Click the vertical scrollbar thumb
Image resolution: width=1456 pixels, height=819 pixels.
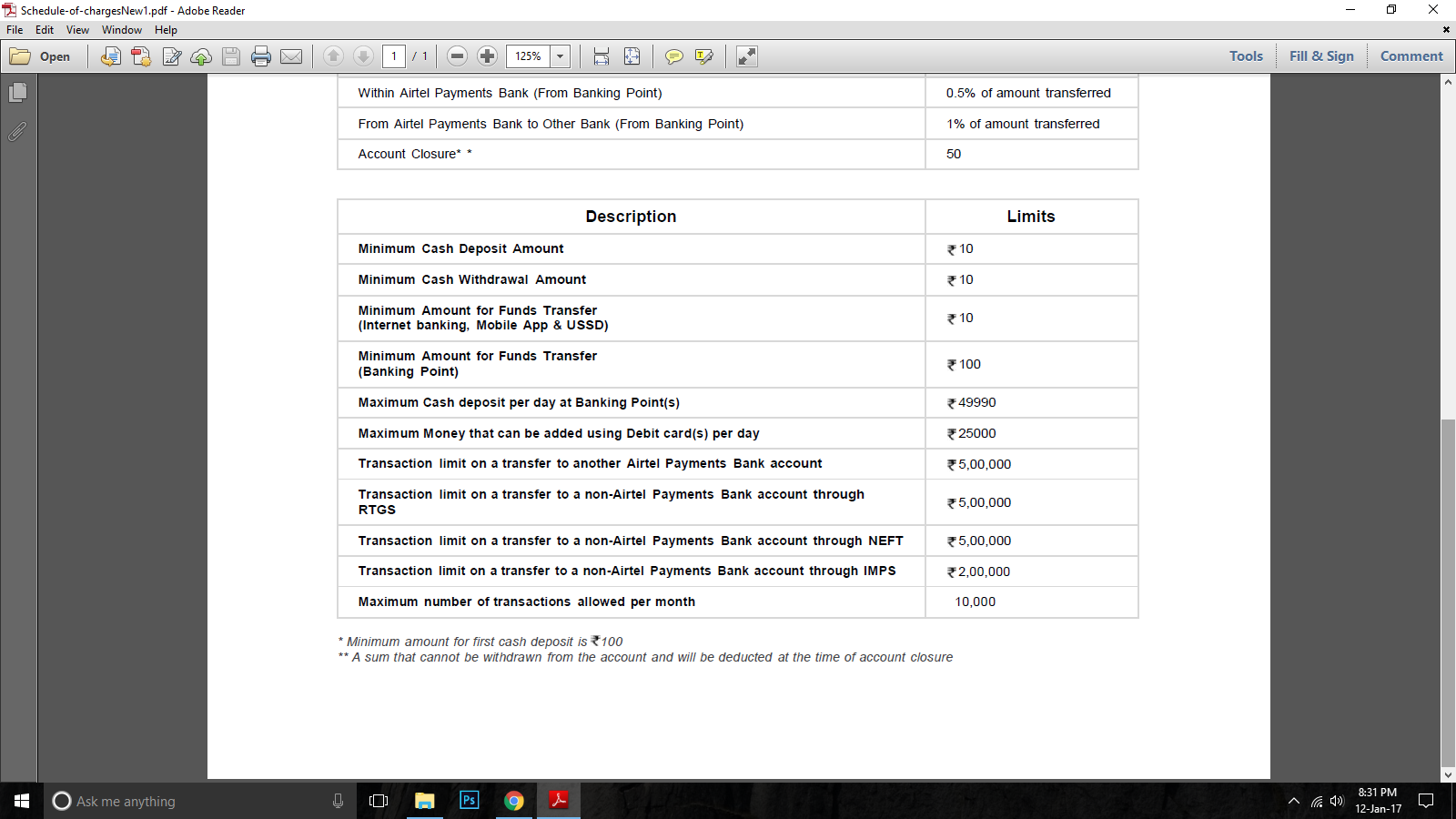click(1448, 593)
